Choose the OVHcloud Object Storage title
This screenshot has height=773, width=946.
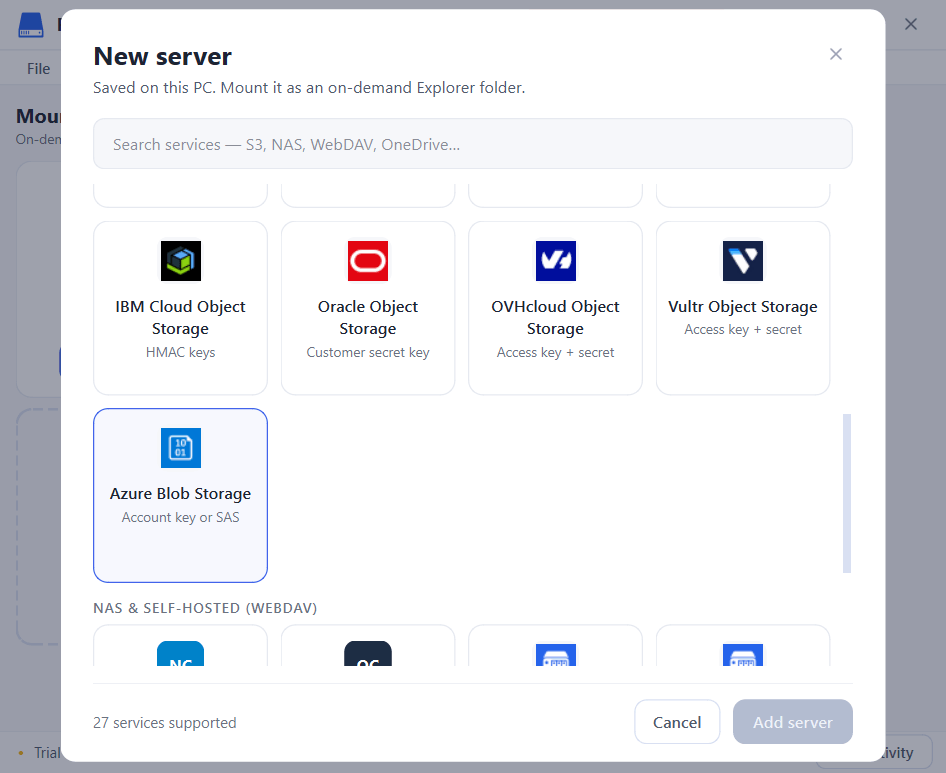[555, 317]
